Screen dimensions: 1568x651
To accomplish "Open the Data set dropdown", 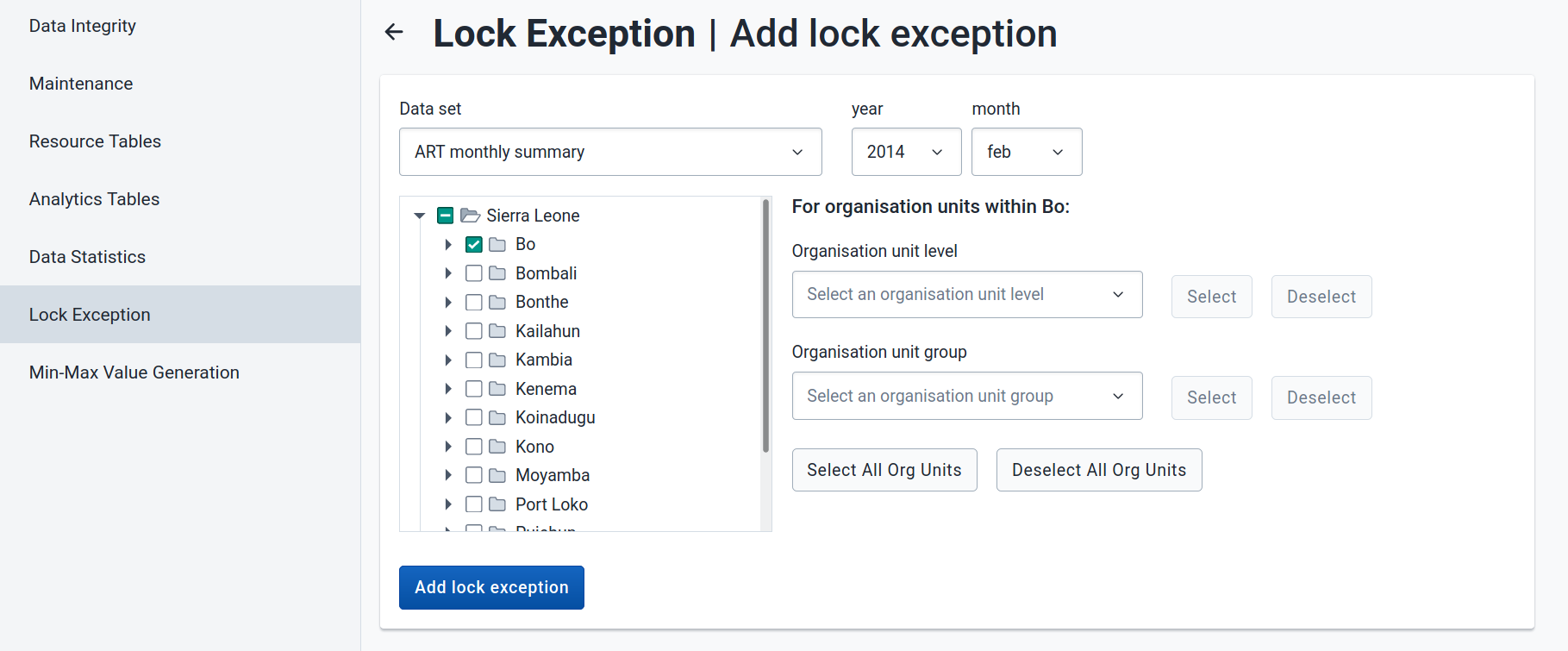I will (x=609, y=152).
